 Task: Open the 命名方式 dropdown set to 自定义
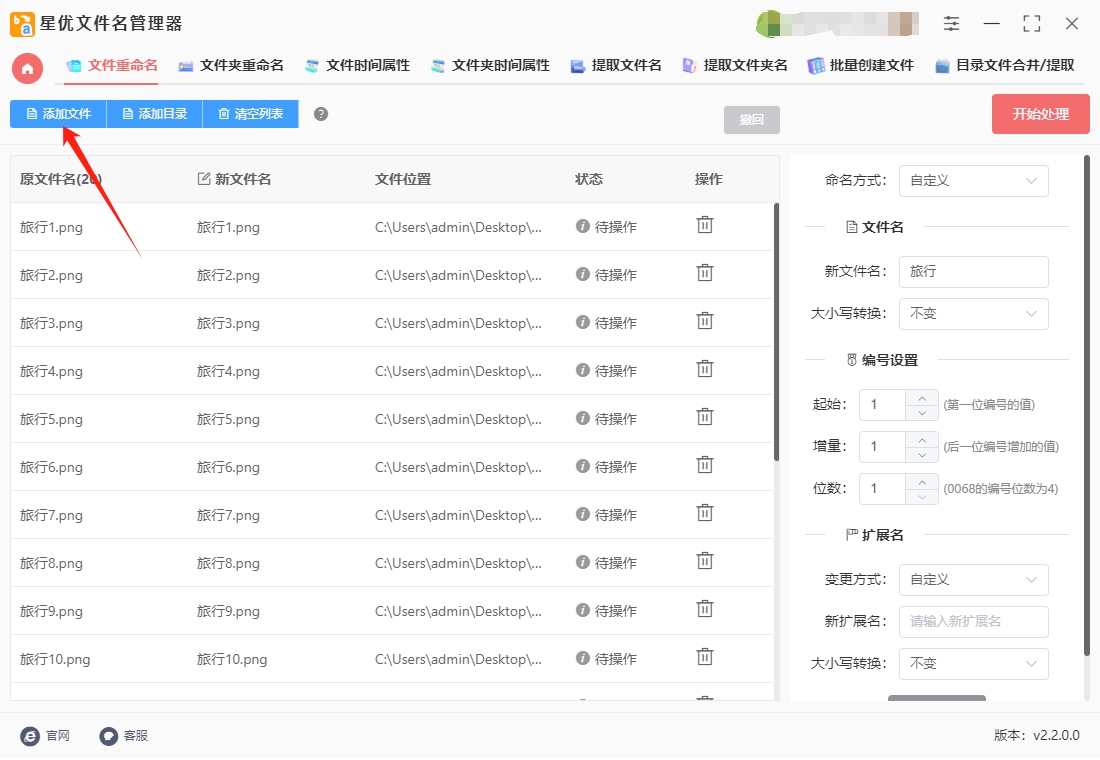click(974, 181)
